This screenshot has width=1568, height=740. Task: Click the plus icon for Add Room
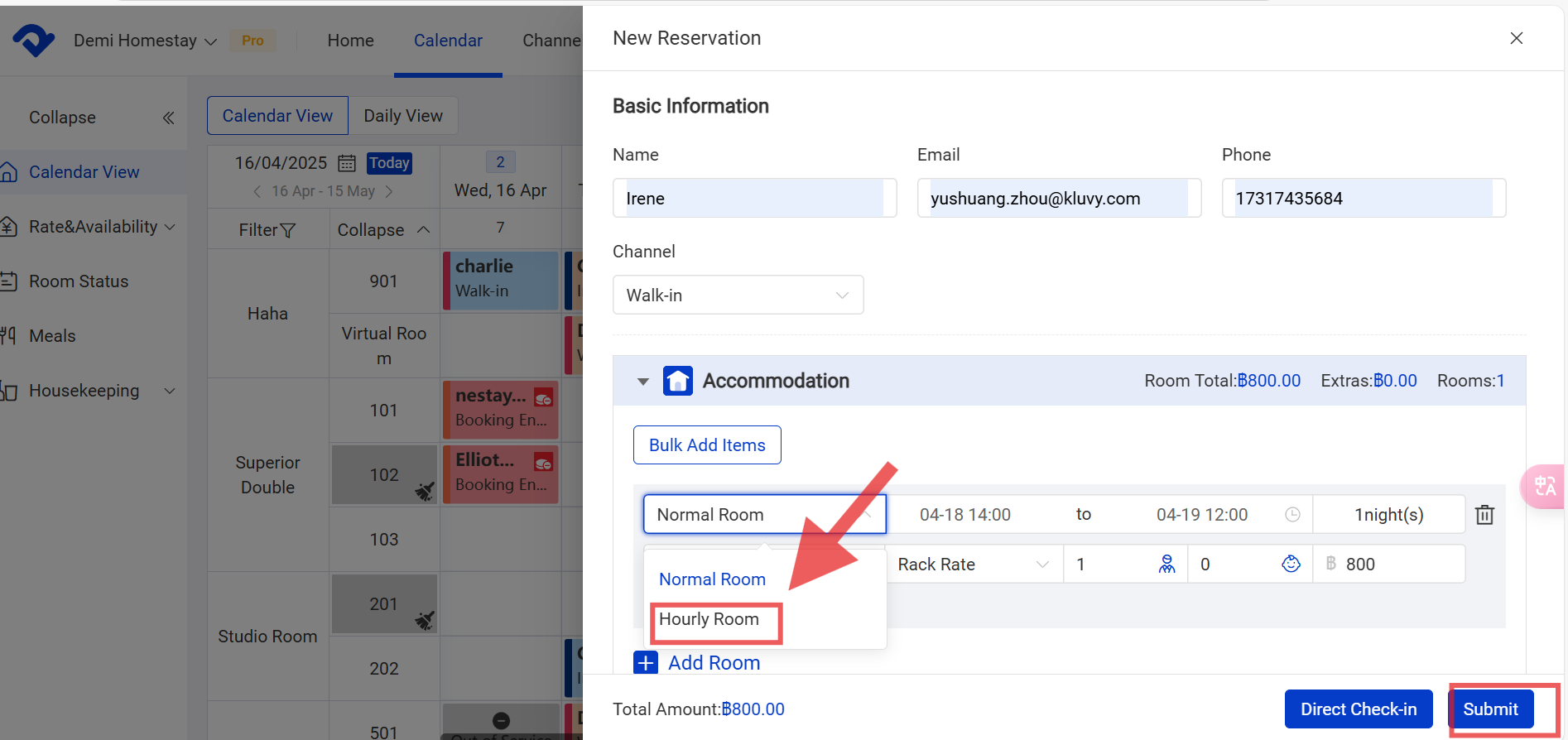(x=646, y=663)
